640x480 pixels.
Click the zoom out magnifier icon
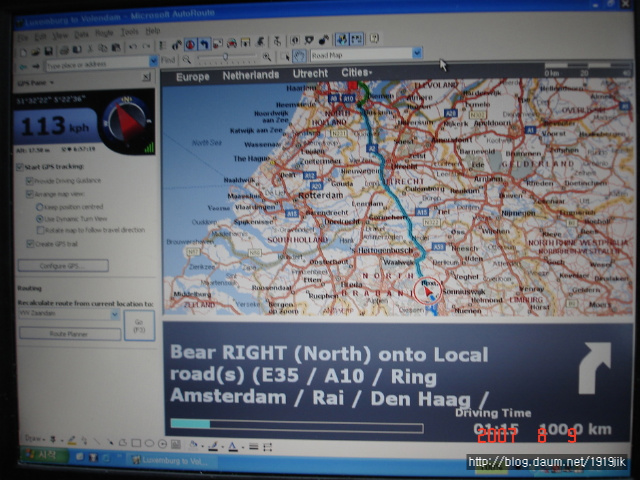187,60
